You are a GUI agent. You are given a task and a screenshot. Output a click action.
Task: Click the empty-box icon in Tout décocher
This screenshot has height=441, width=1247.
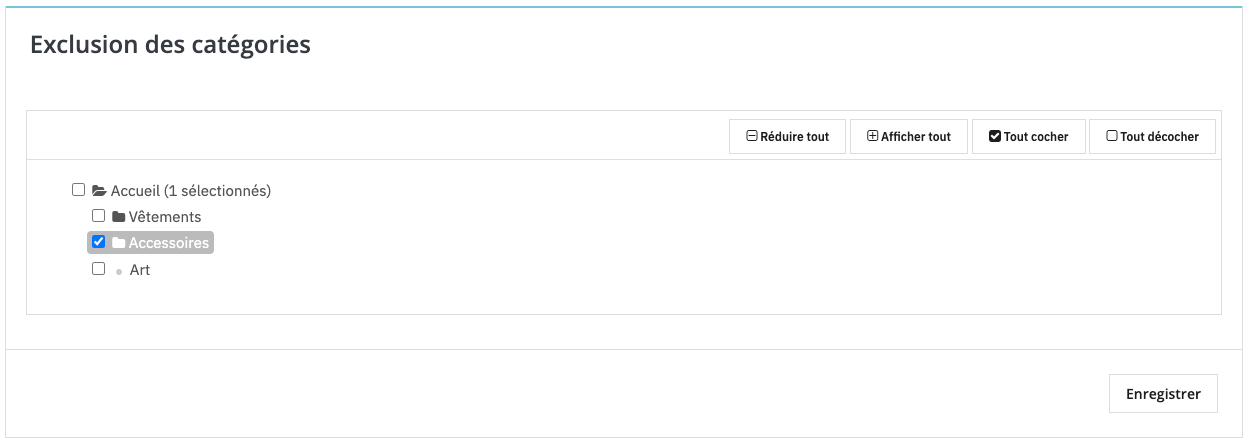[x=1112, y=137]
